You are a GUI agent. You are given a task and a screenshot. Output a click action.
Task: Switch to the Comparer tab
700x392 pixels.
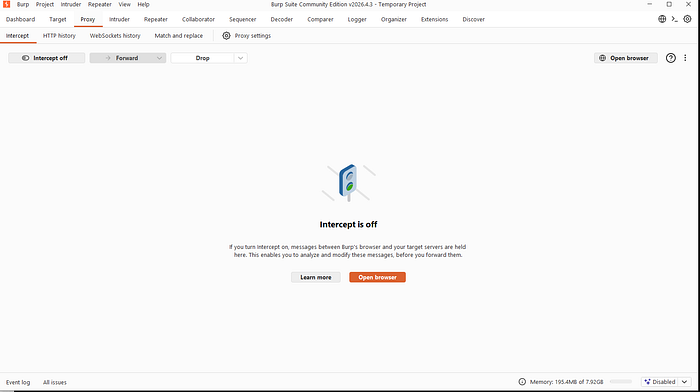(x=320, y=19)
